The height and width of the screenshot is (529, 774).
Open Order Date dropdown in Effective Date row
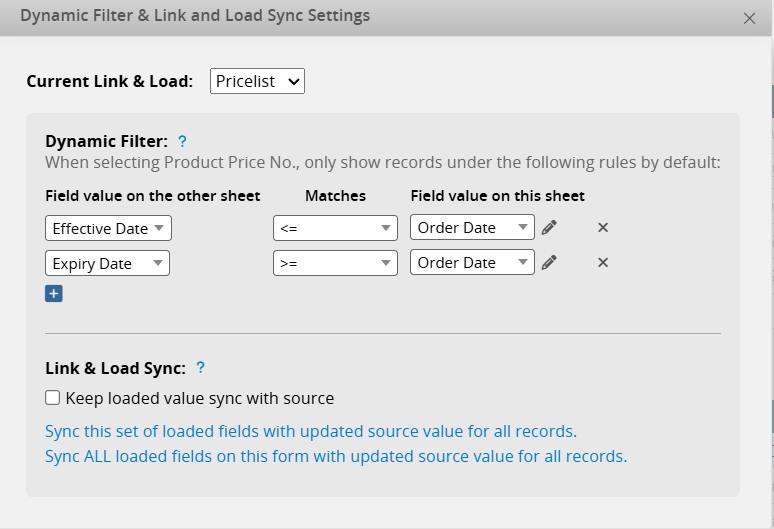point(472,228)
